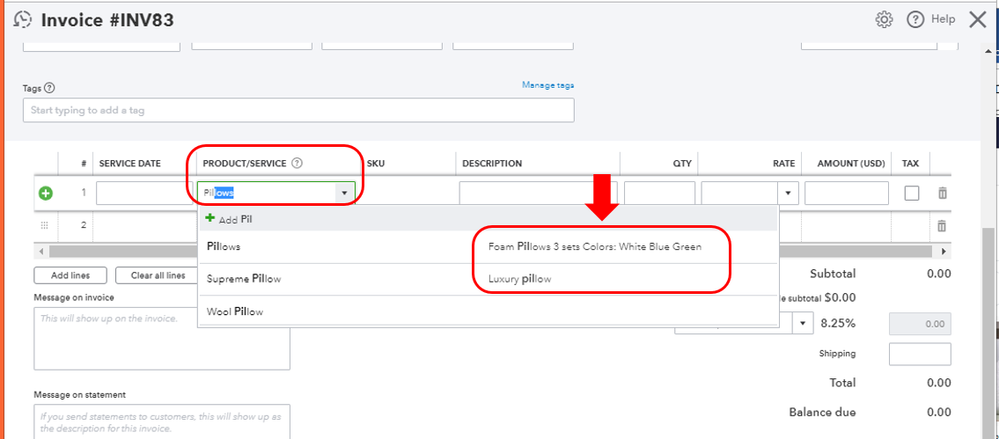The width and height of the screenshot is (999, 439).
Task: Click the green plus icon on line 1
Action: point(45,193)
